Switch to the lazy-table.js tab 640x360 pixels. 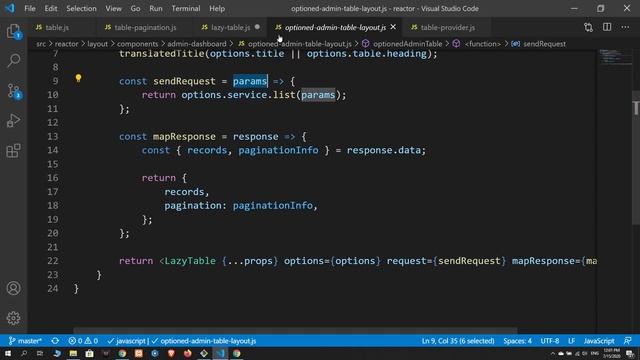[x=231, y=27]
